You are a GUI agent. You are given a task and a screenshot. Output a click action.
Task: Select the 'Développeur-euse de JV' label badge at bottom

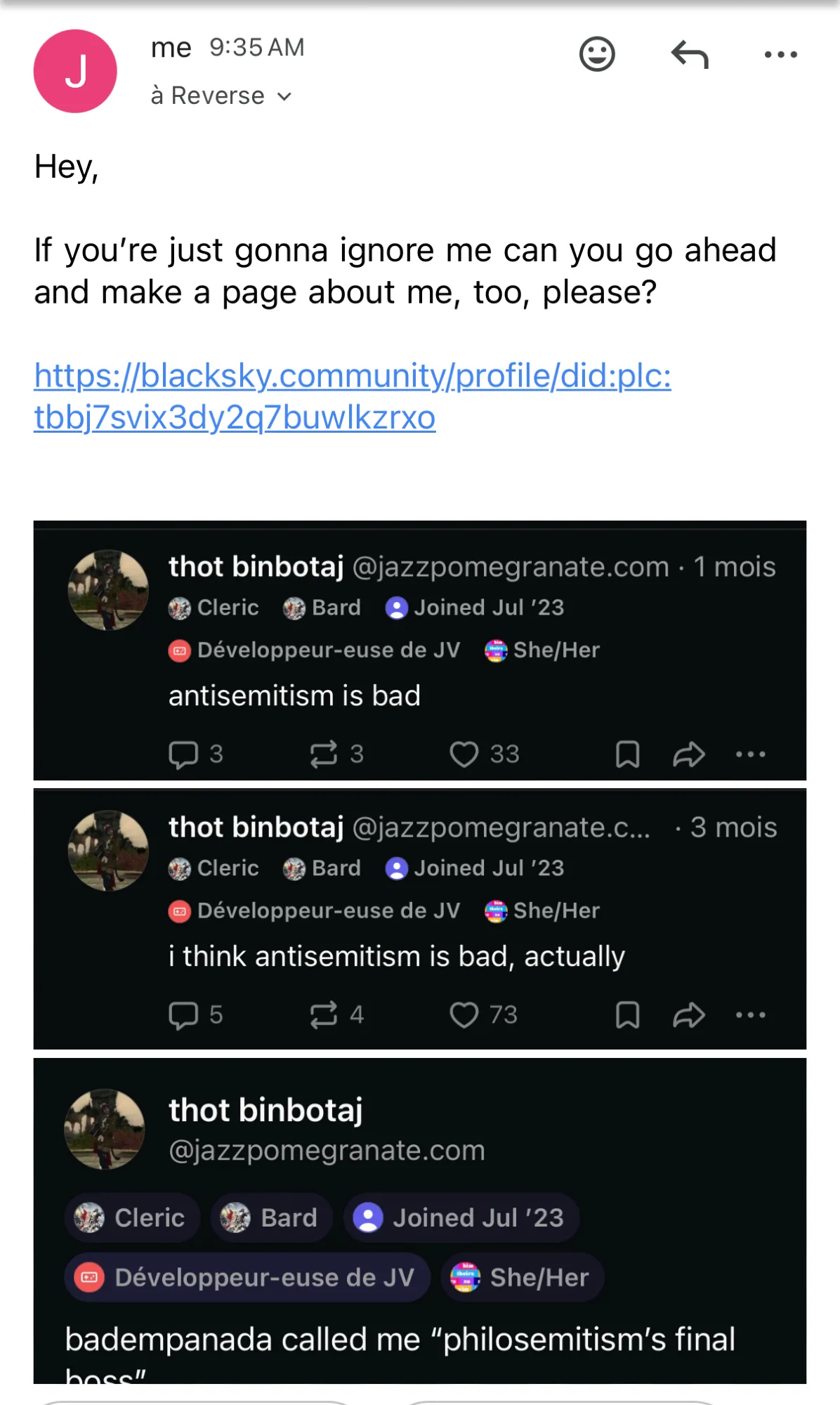point(247,1277)
